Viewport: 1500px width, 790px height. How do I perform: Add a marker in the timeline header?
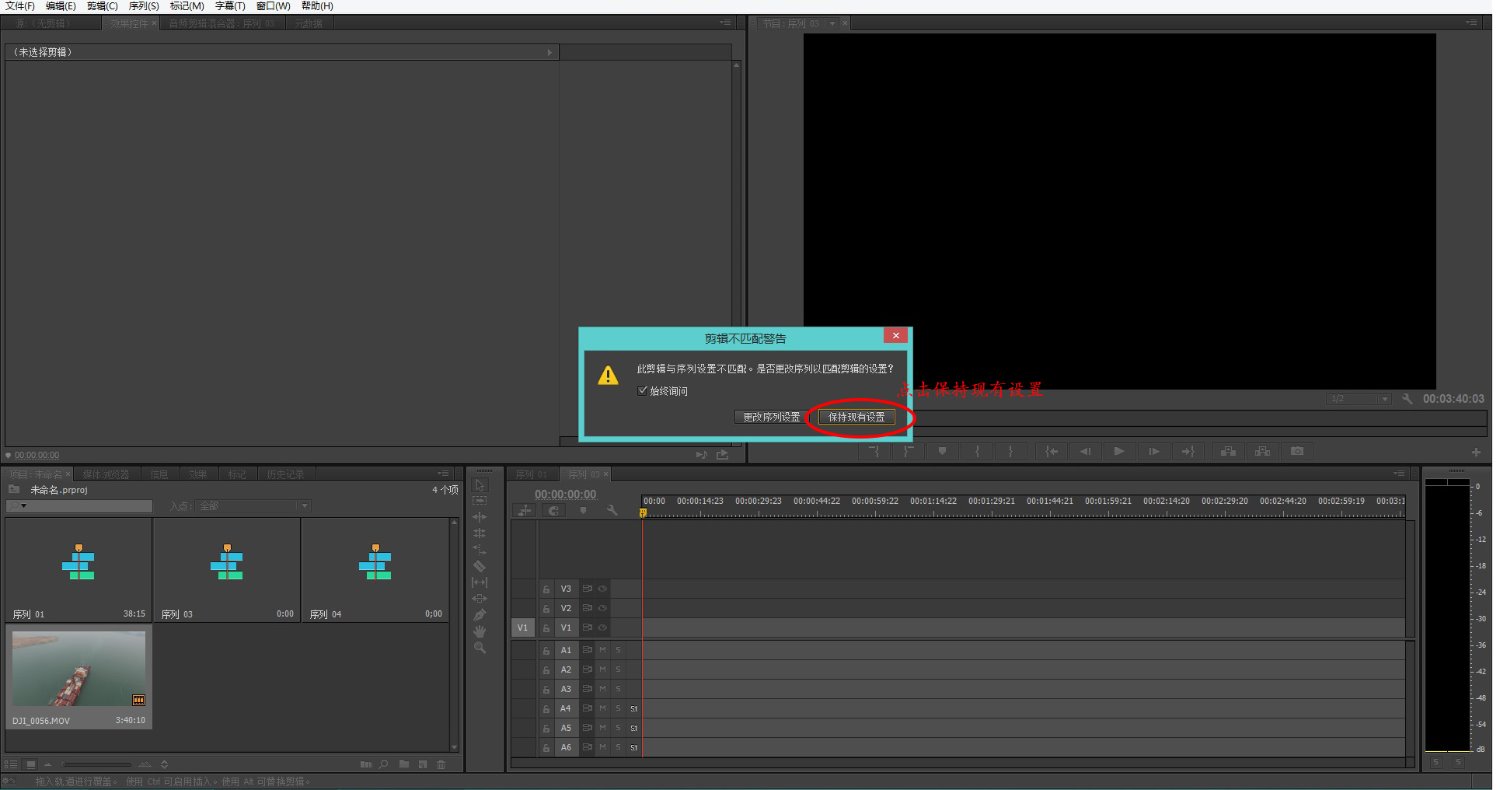point(583,511)
